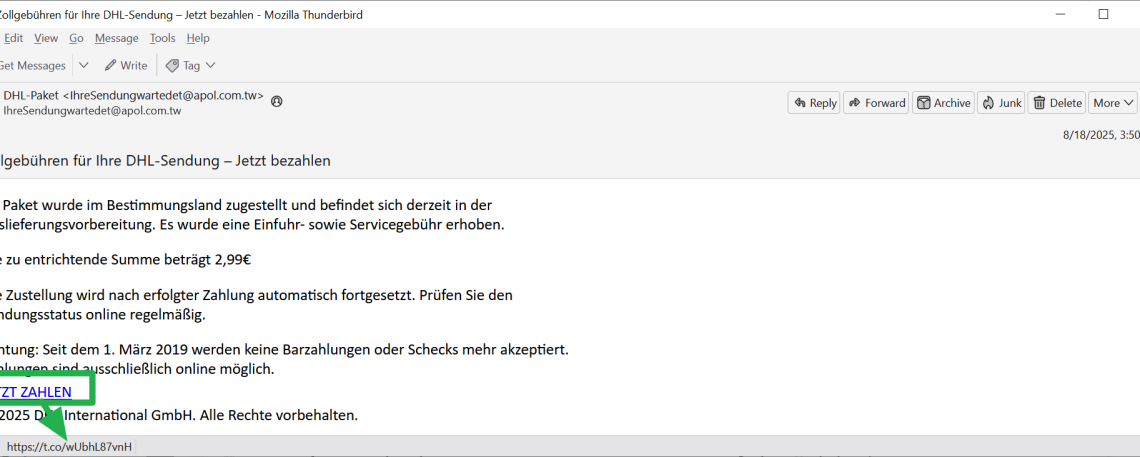Image resolution: width=1140 pixels, height=457 pixels.
Task: Open the Tools menu
Action: pos(162,38)
